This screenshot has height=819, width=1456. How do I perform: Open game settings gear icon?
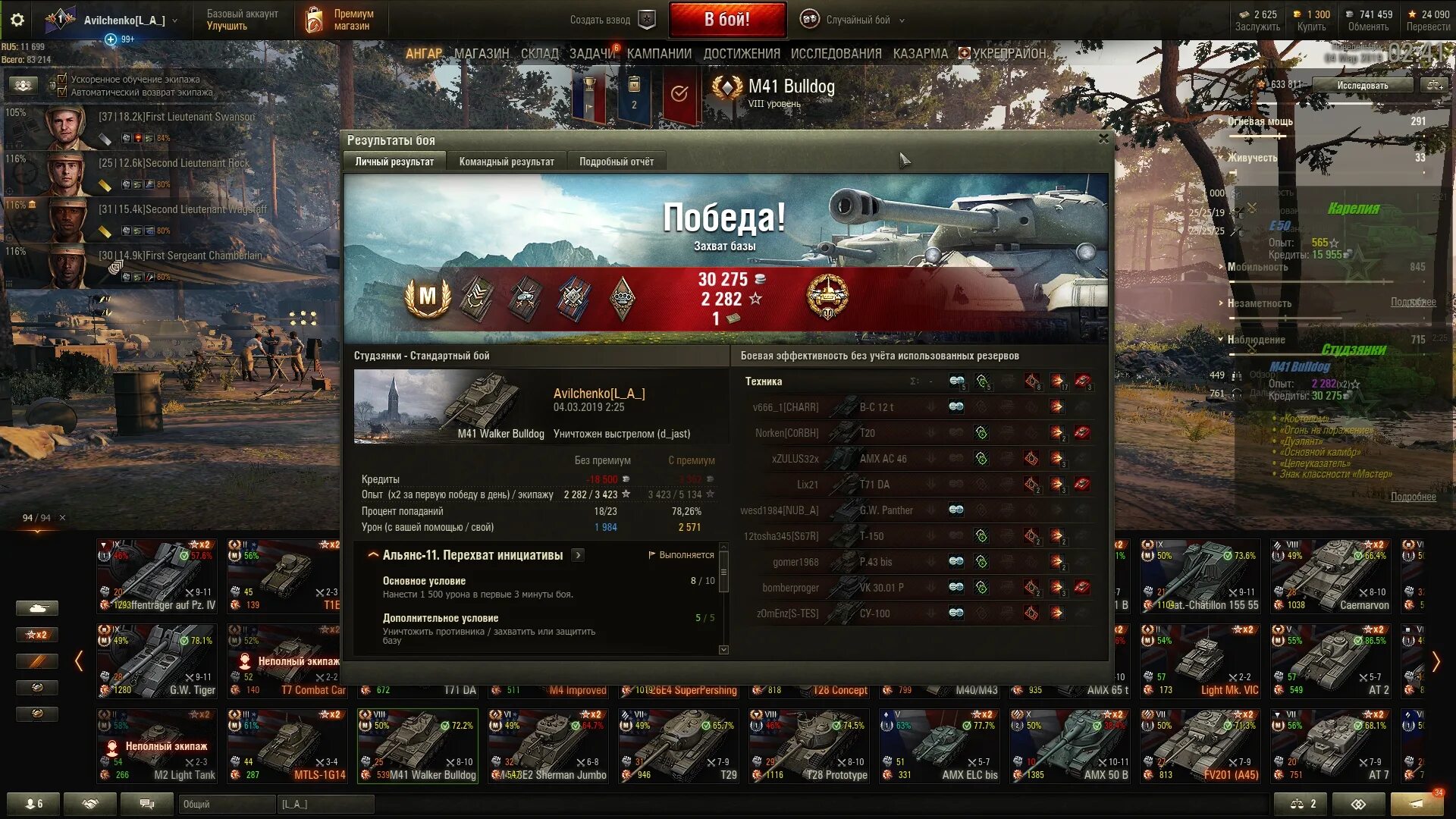[x=17, y=20]
